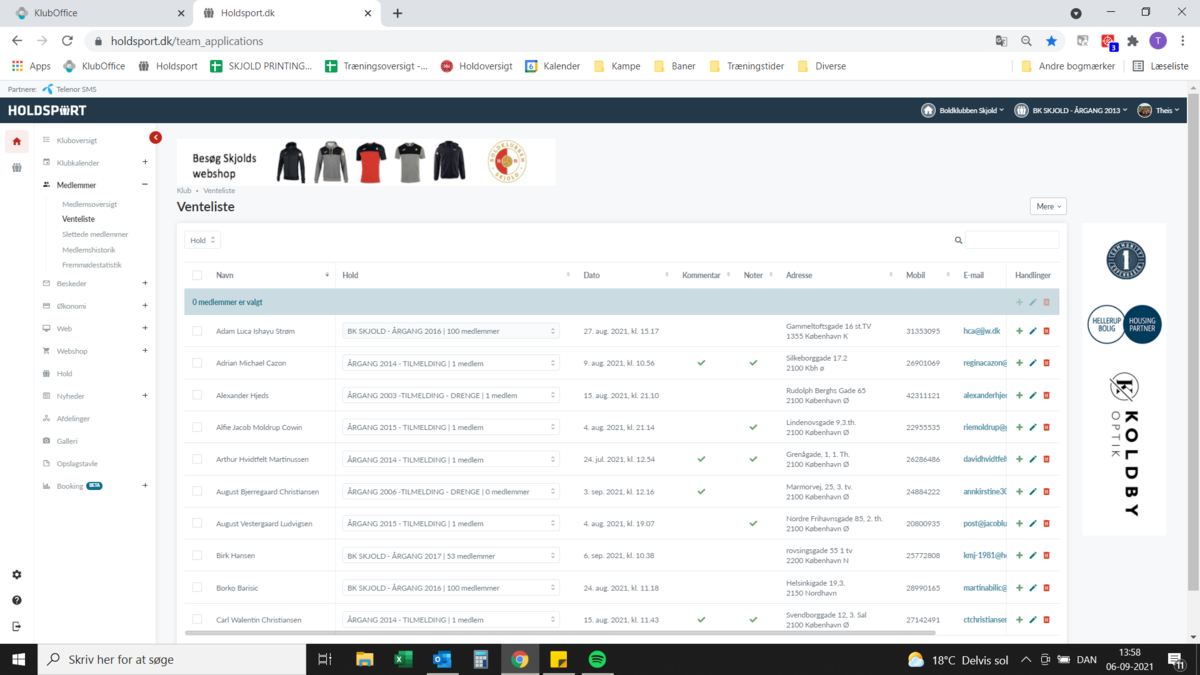Switch to KlubOffice browser tab
1200x675 pixels.
98,13
